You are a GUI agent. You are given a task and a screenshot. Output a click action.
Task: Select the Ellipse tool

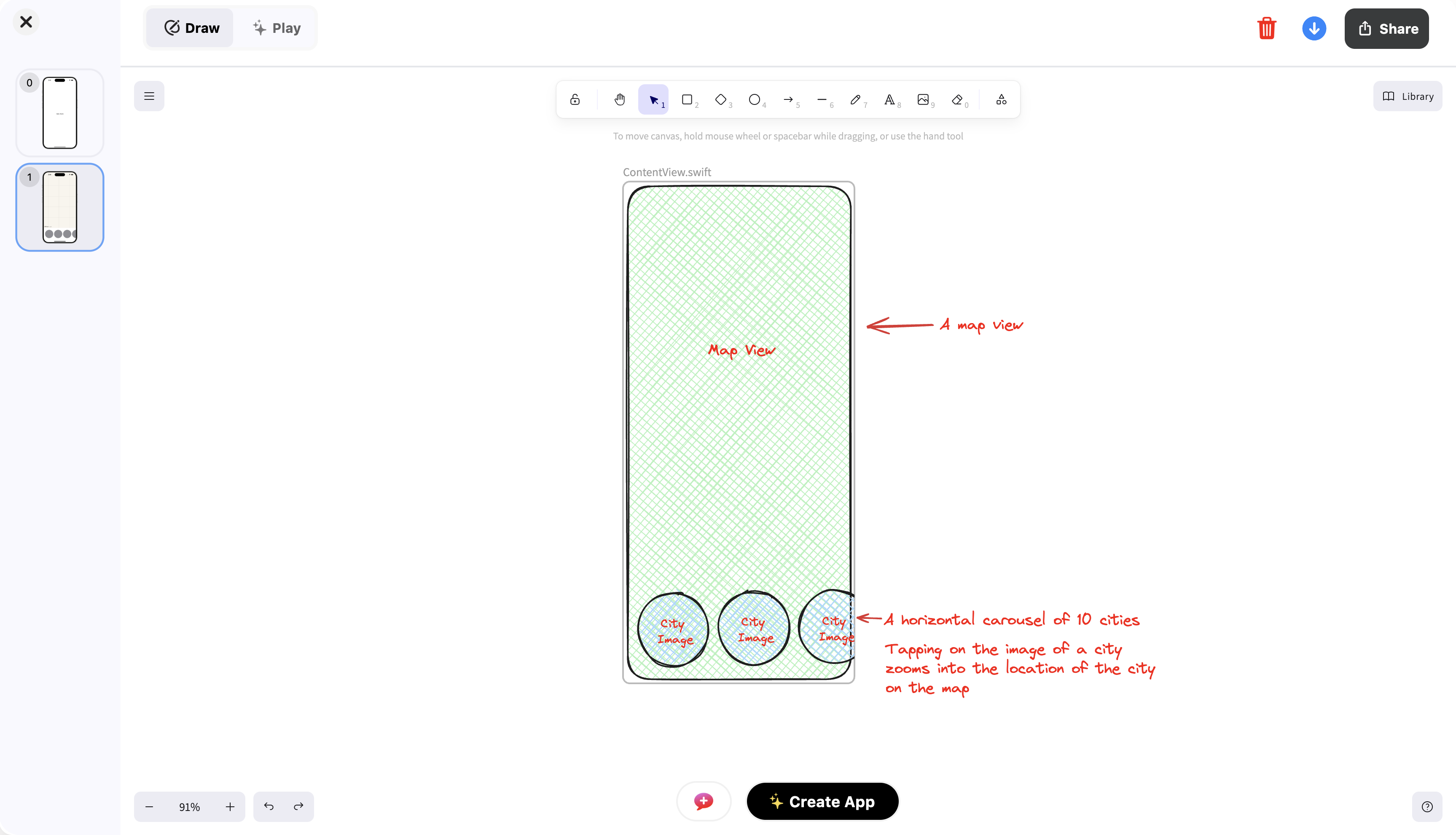pos(755,100)
